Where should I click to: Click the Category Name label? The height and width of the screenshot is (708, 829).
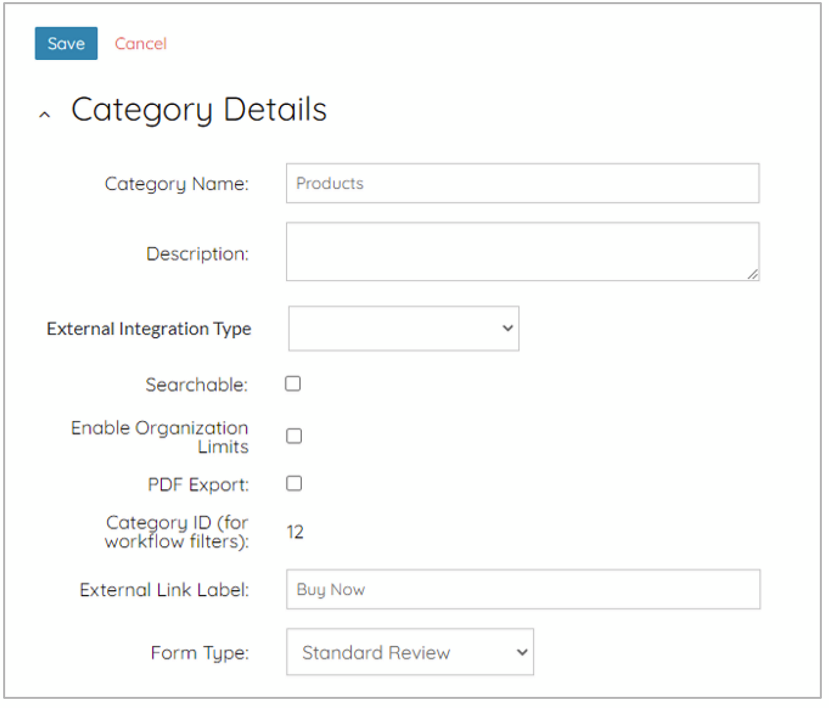coord(176,184)
